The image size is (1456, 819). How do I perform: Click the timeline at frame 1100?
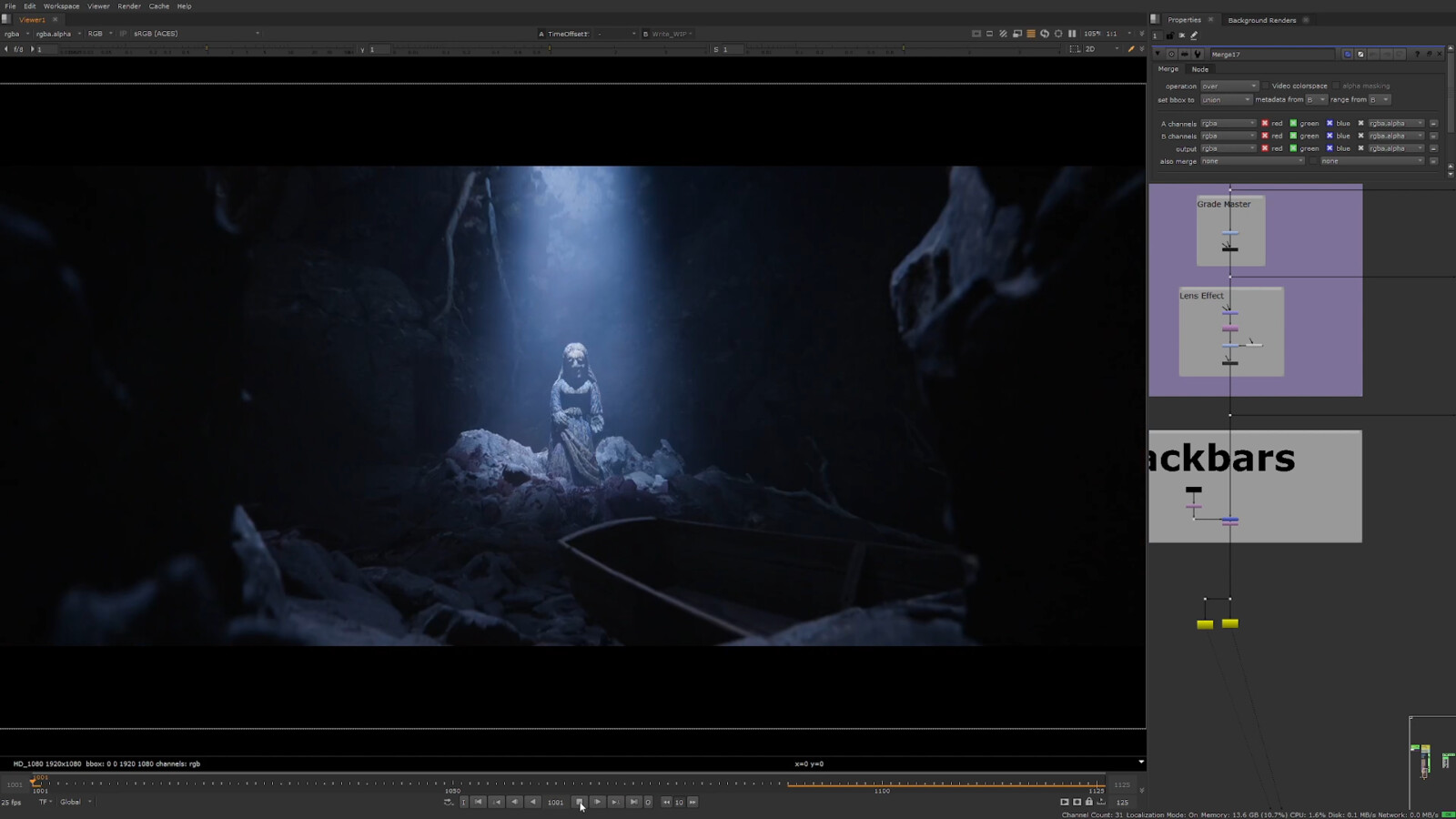pyautogui.click(x=882, y=784)
